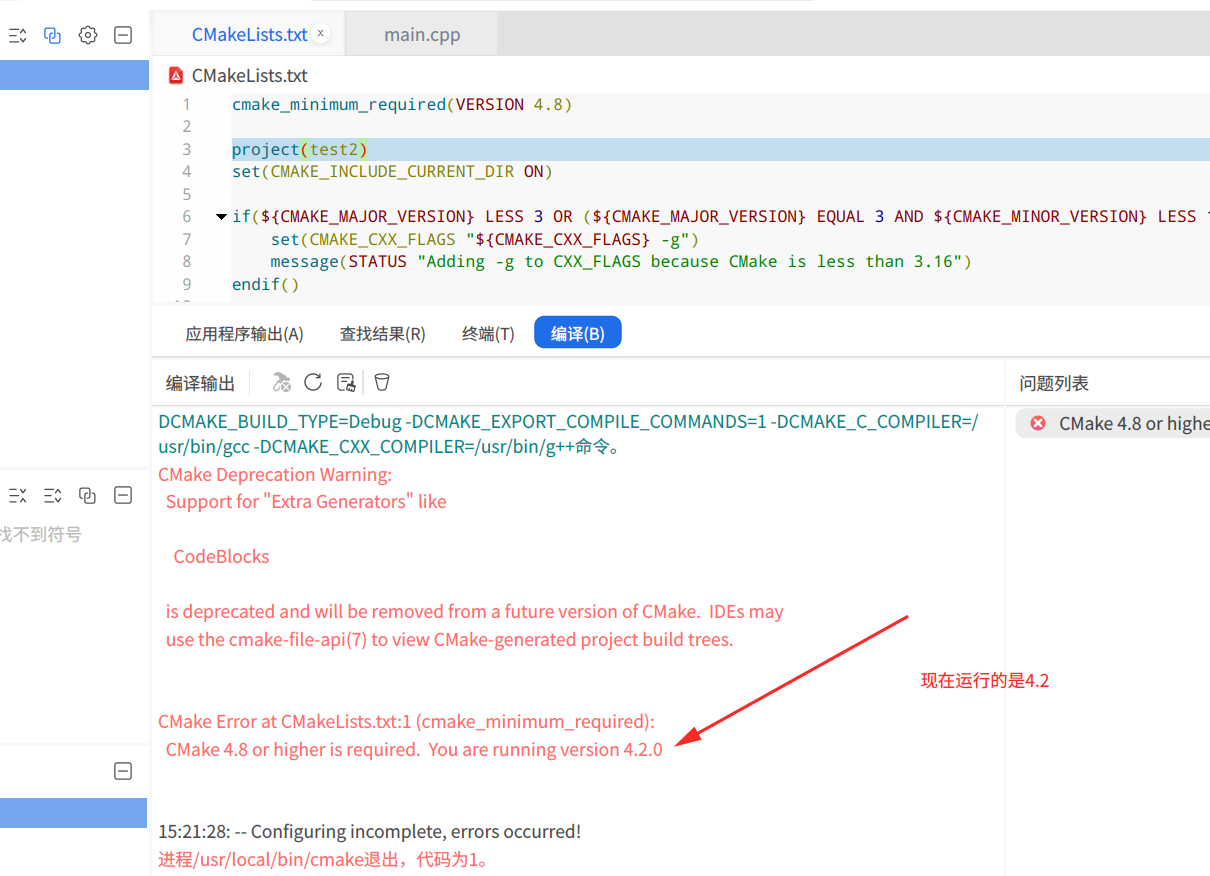Viewport: 1210px width, 876px height.
Task: Click the "Configuring incomplete, errors occurred!" line
Action: (369, 832)
